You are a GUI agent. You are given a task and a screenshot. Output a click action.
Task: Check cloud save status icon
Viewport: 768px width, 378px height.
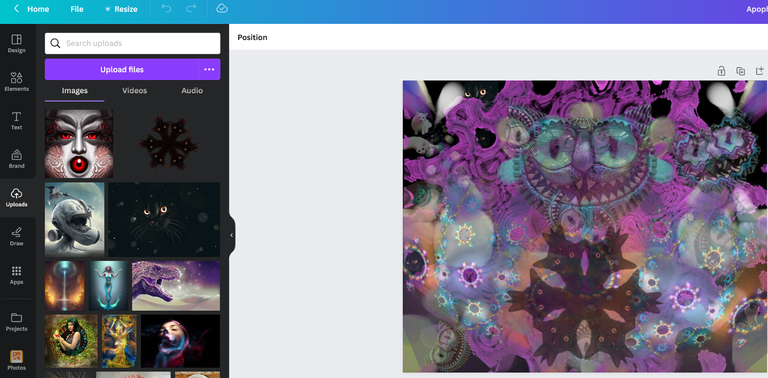click(x=222, y=9)
